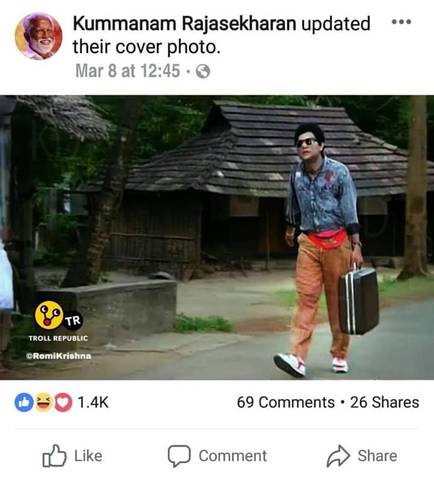Click the Troll Republic emoji logo

point(49,315)
